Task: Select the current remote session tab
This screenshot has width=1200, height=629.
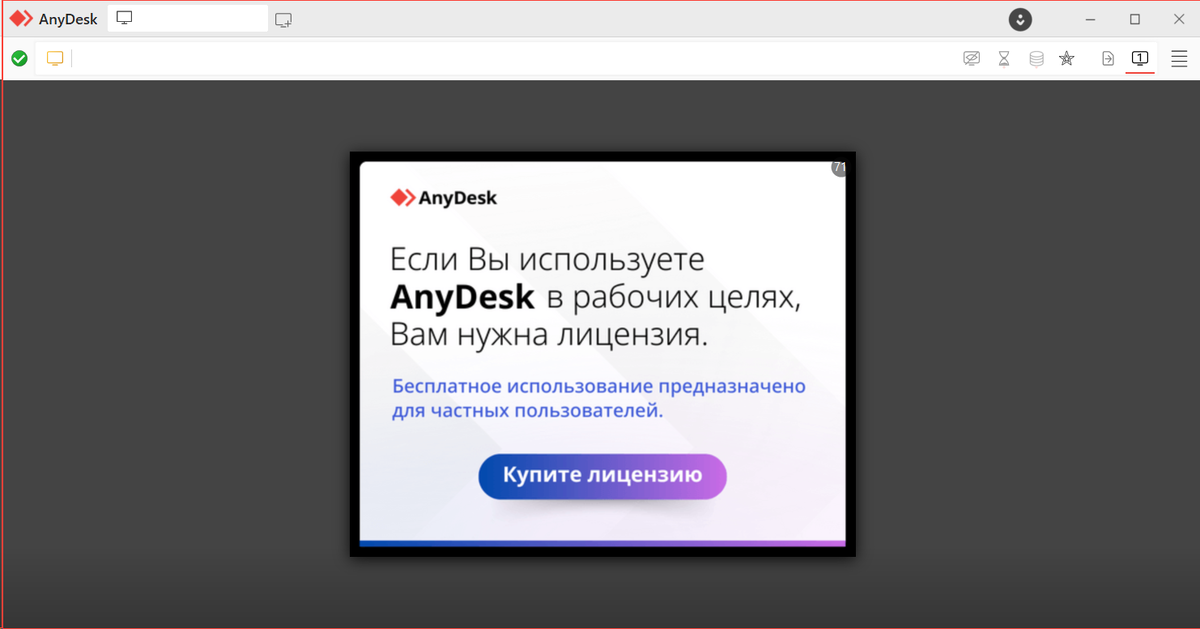Action: (x=187, y=19)
